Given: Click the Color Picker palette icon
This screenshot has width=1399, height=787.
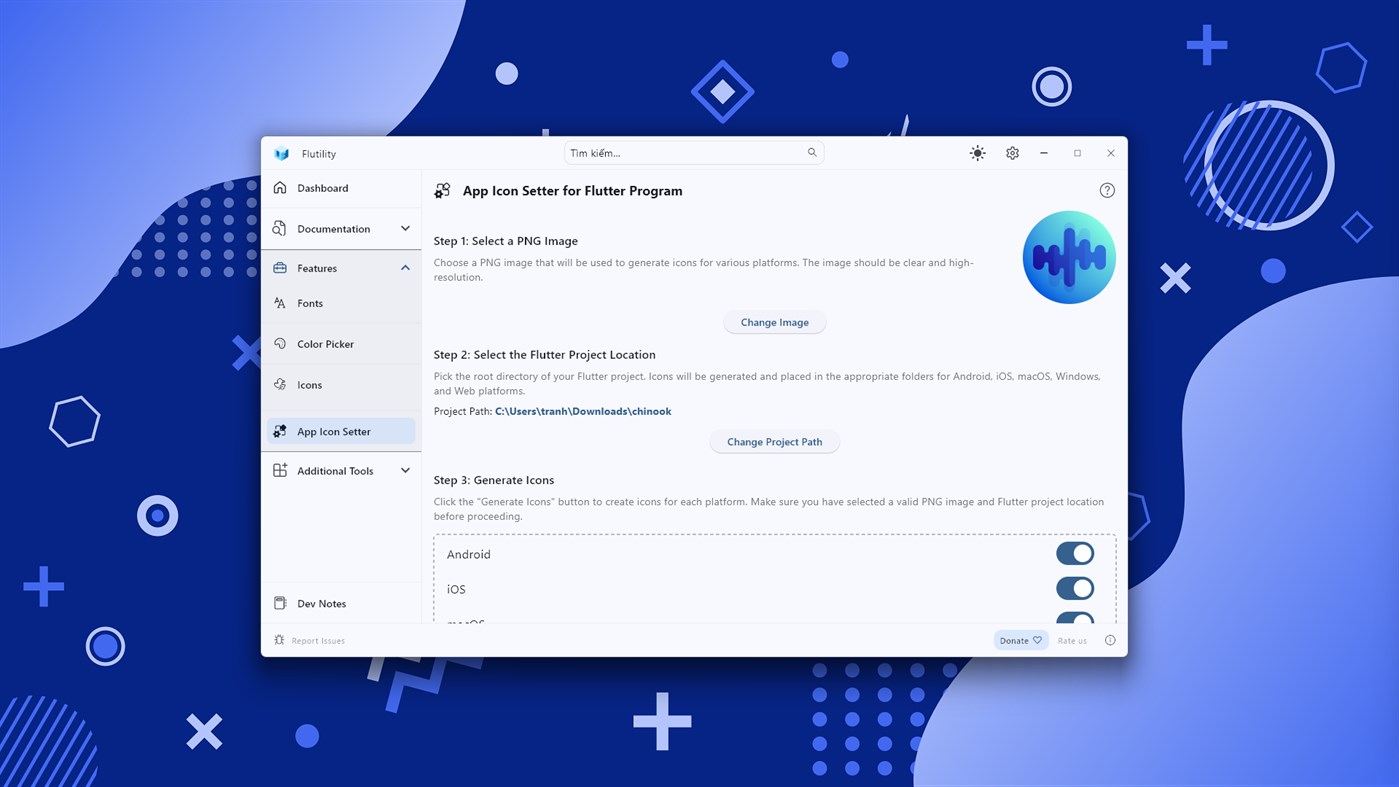Looking at the screenshot, I should tap(280, 344).
